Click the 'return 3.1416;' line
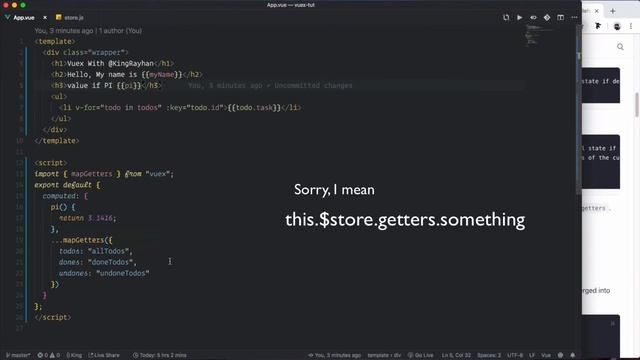 (x=88, y=218)
